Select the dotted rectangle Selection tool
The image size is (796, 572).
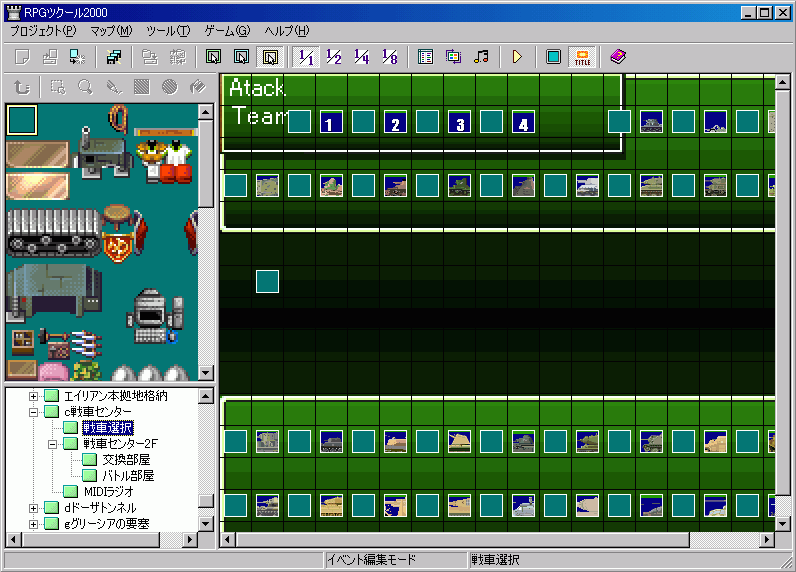point(57,87)
